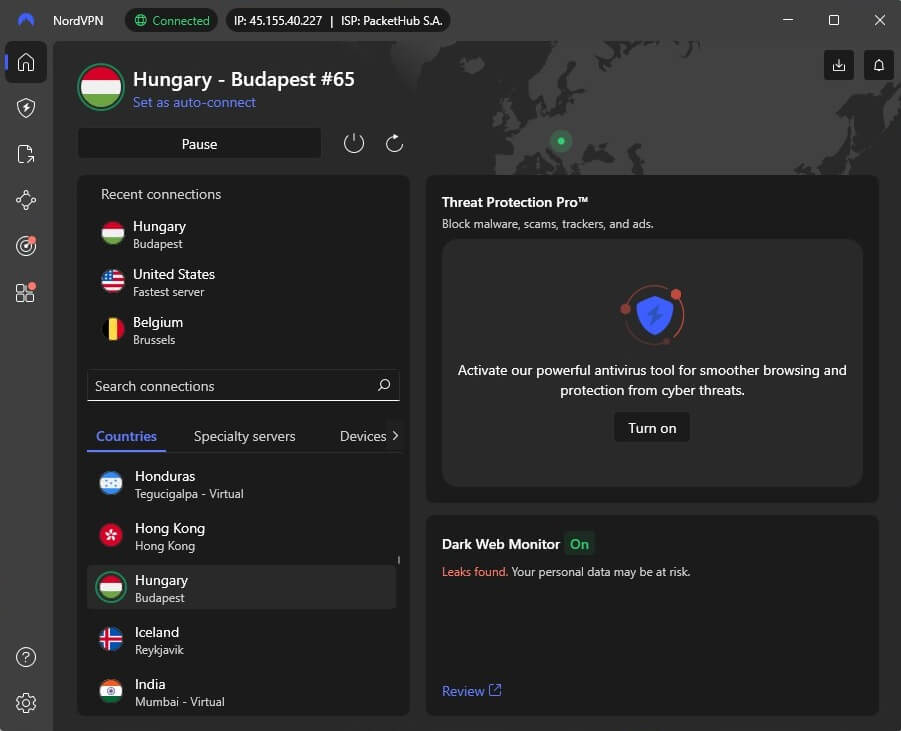Click the download updates icon
This screenshot has width=901, height=731.
pyautogui.click(x=838, y=65)
